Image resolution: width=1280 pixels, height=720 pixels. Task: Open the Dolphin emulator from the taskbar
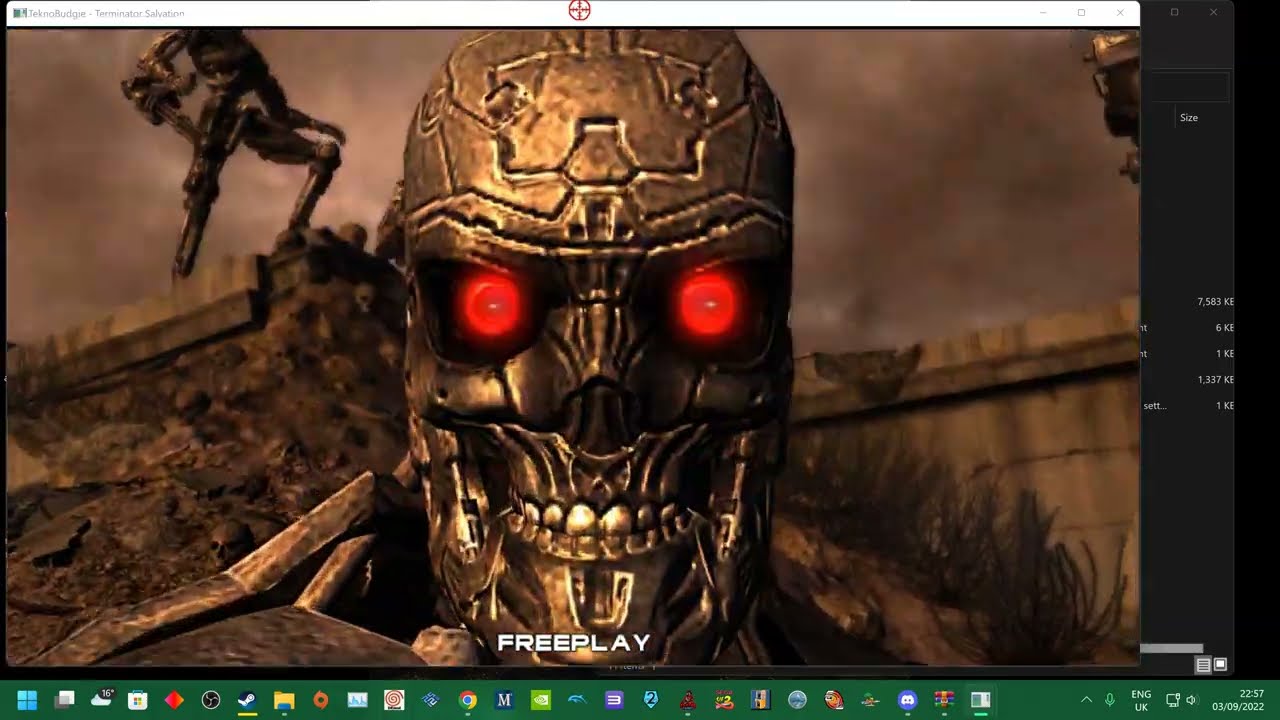578,700
